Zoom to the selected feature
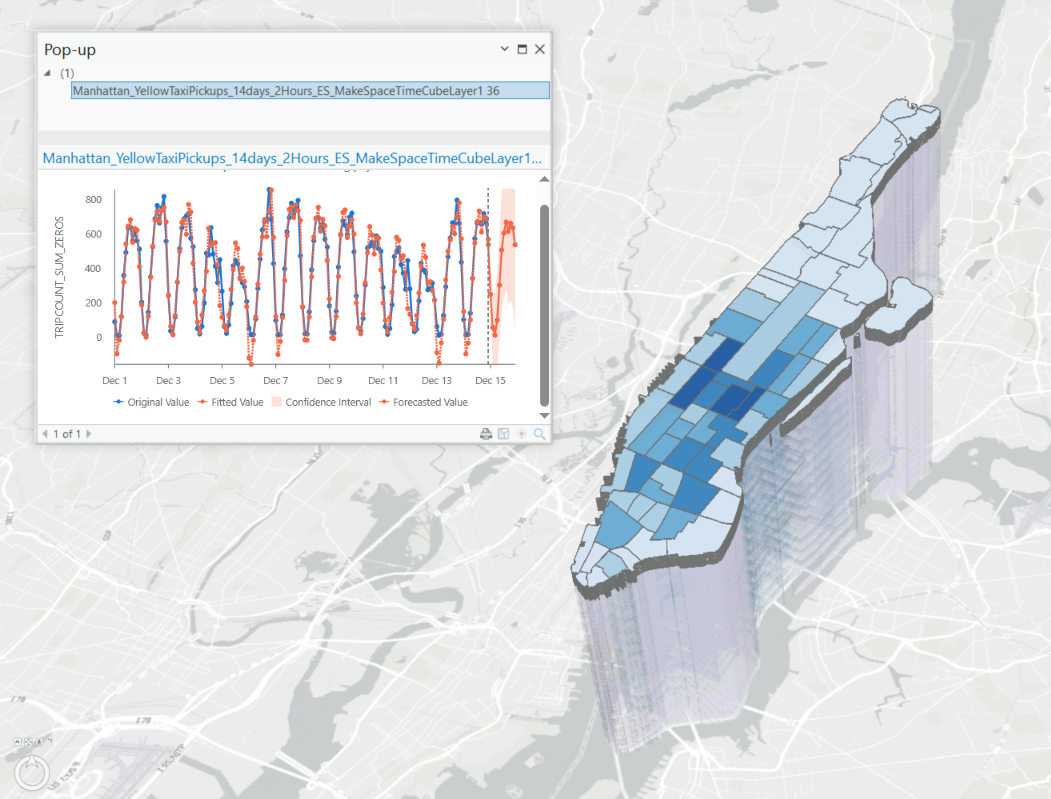 click(x=539, y=433)
